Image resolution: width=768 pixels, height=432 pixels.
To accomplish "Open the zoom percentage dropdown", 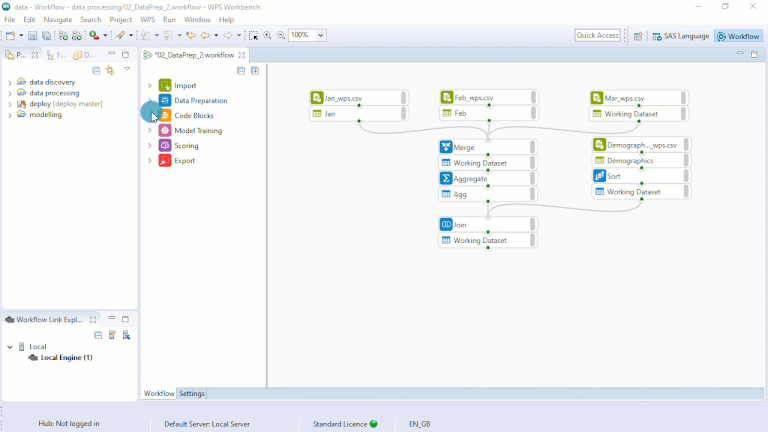I will tap(320, 36).
